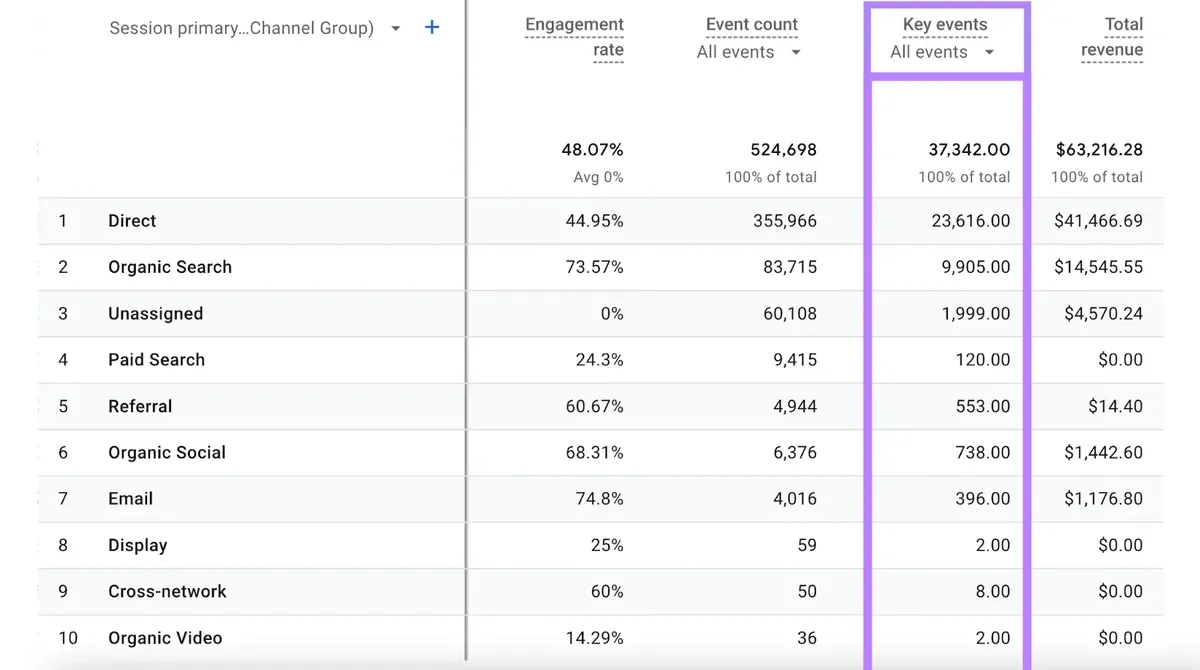The height and width of the screenshot is (670, 1200).
Task: Click the total key events 37,342.00
Action: coord(969,150)
